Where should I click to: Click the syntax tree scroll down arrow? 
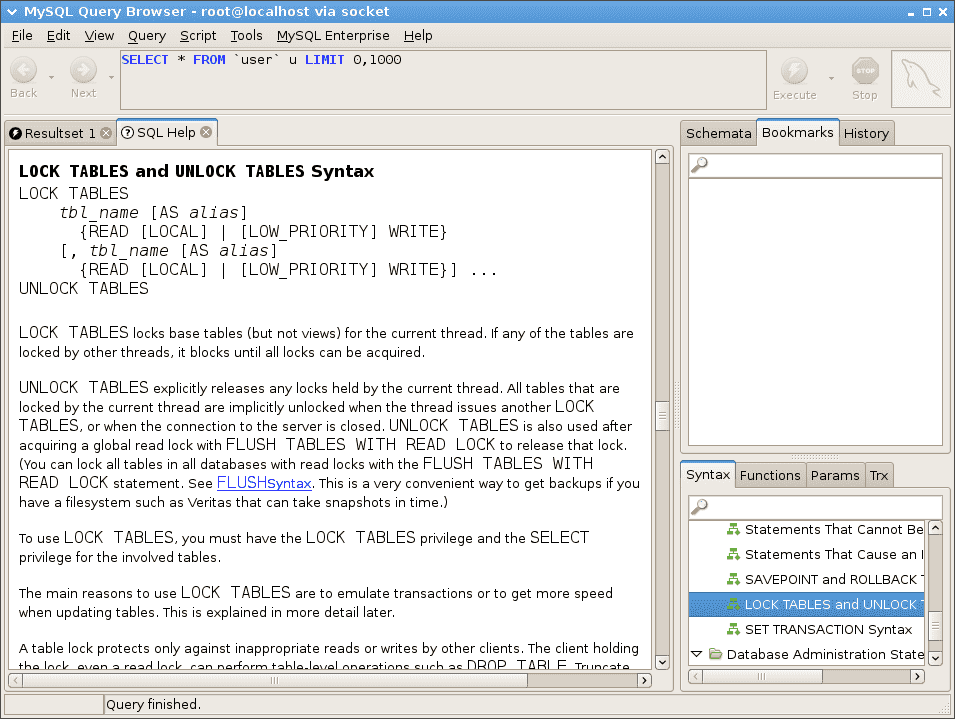(x=935, y=658)
